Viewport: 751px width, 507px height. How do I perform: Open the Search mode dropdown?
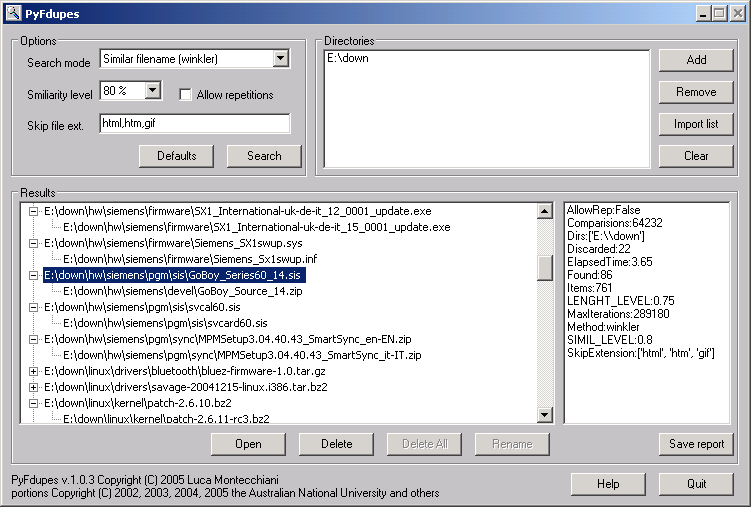click(x=280, y=59)
